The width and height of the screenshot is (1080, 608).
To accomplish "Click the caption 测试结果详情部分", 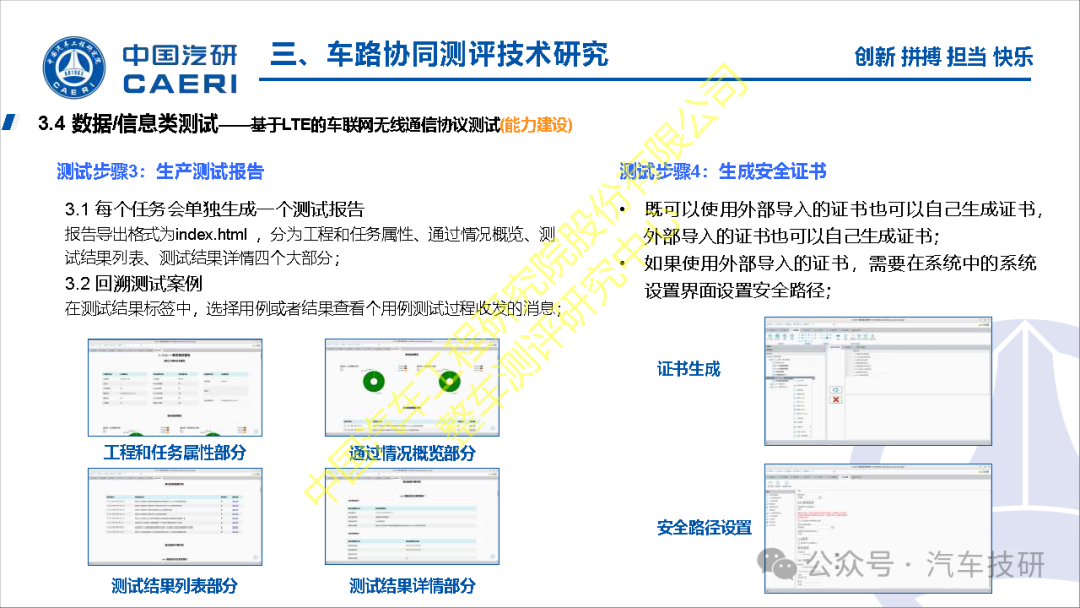I will [412, 586].
